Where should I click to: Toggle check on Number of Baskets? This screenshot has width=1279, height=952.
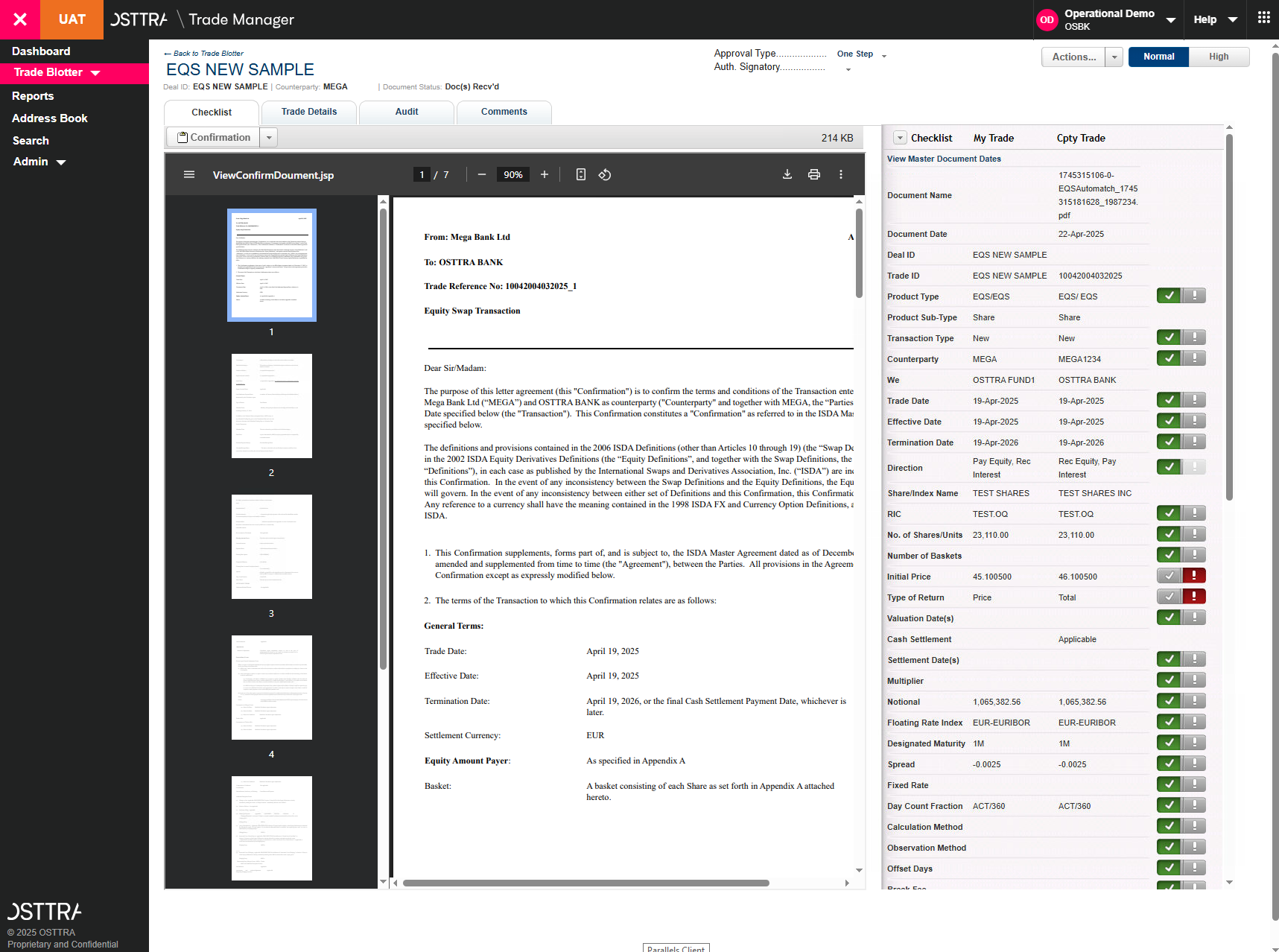1169,555
